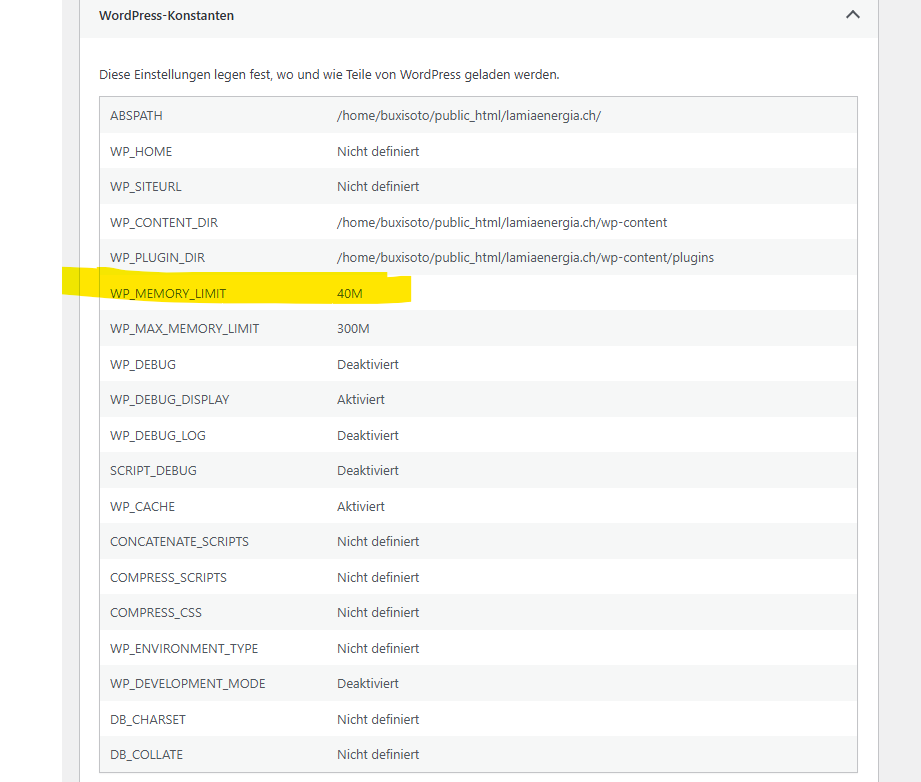Click the wp-content/plugins path value
Screen dimensions: 921x782
(x=526, y=258)
